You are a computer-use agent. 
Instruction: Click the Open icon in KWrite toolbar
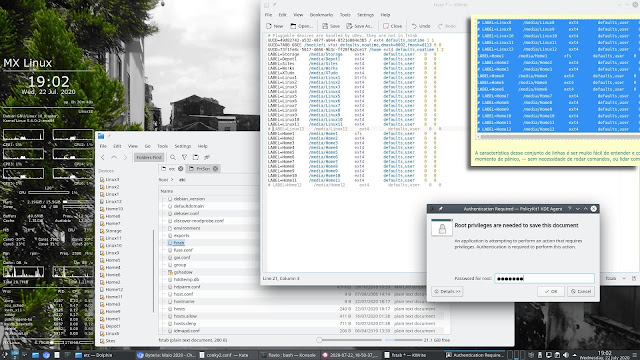pyautogui.click(x=293, y=26)
